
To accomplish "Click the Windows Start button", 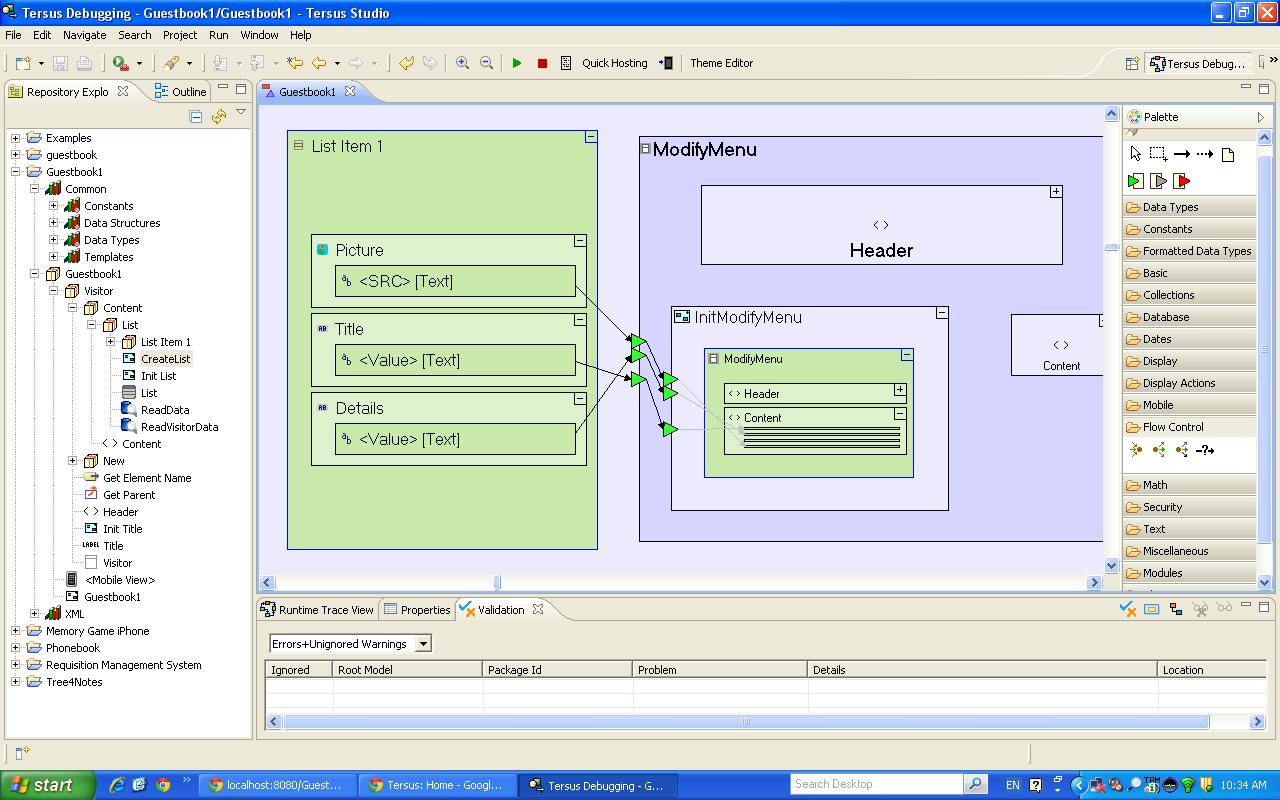I will coord(47,785).
